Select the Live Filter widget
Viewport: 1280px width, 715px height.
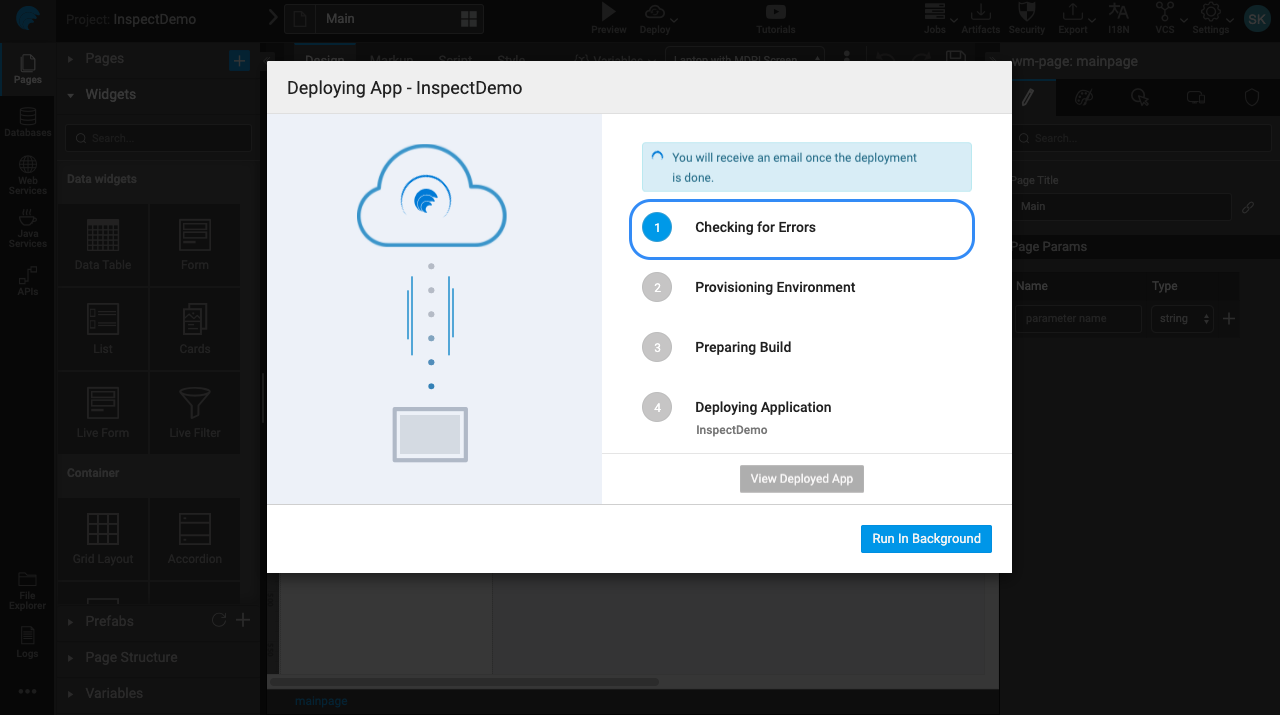pyautogui.click(x=194, y=412)
